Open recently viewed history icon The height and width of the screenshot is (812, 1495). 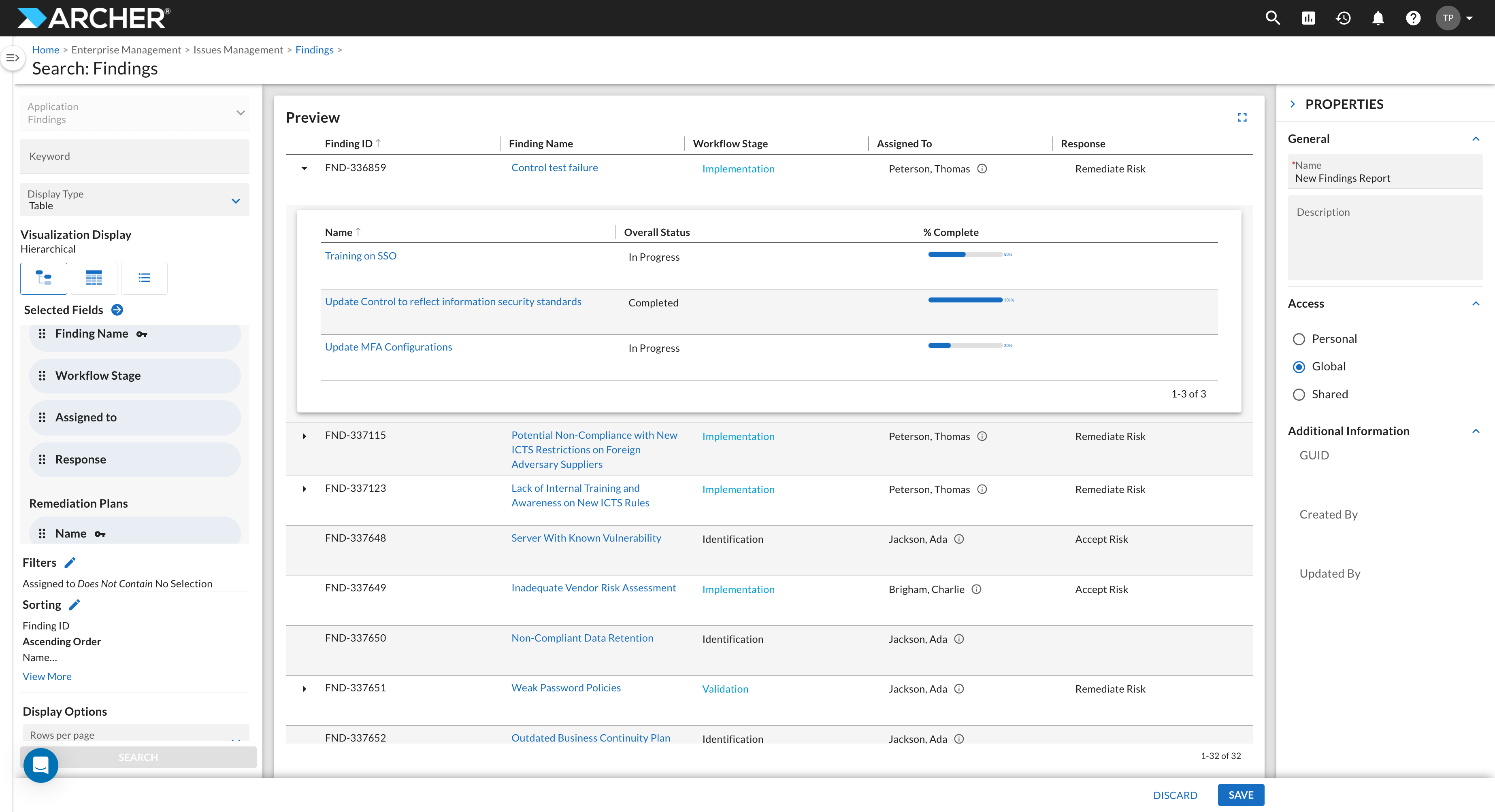(1343, 18)
